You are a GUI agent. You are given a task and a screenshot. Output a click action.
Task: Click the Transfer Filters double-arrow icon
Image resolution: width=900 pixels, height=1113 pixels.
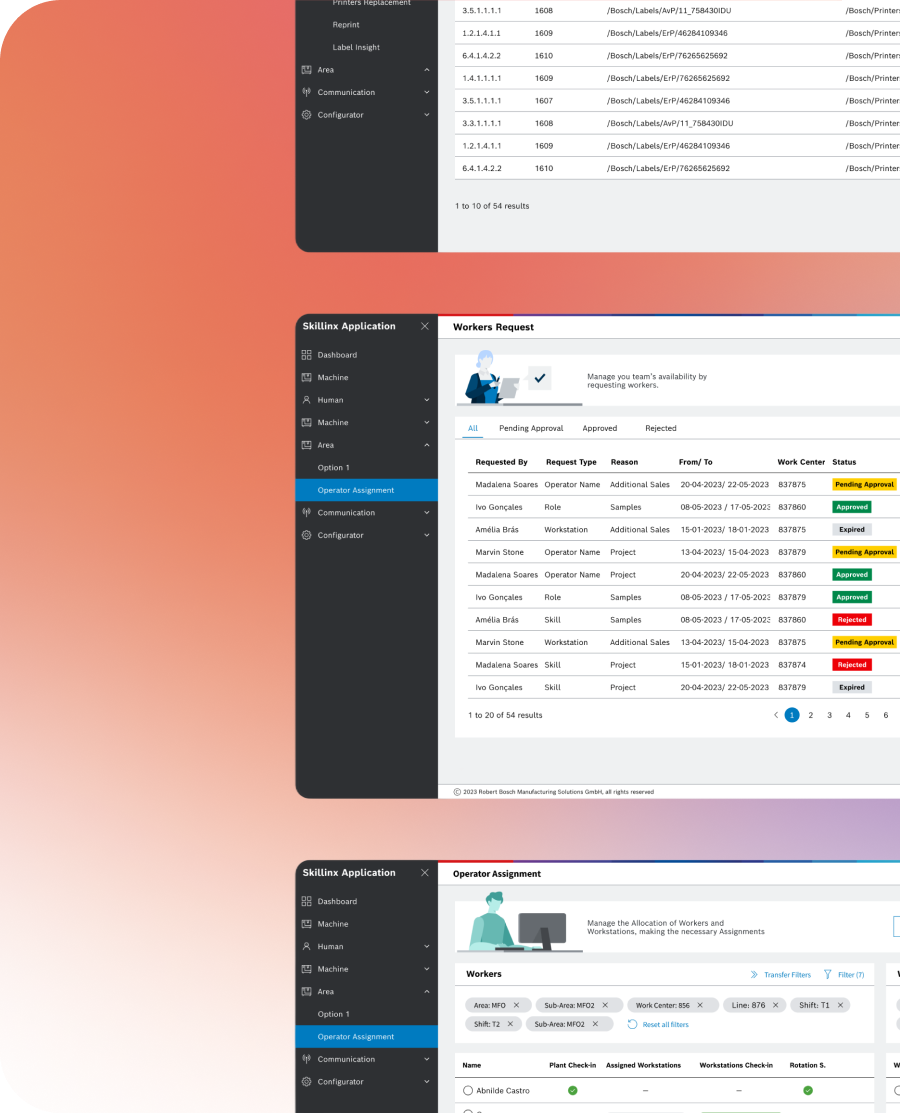pos(754,975)
